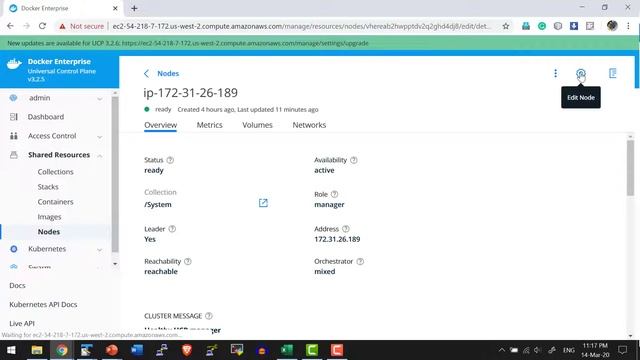Viewport: 640px width, 360px height.
Task: Click the Orchestrator help question icon
Action: coord(360,261)
